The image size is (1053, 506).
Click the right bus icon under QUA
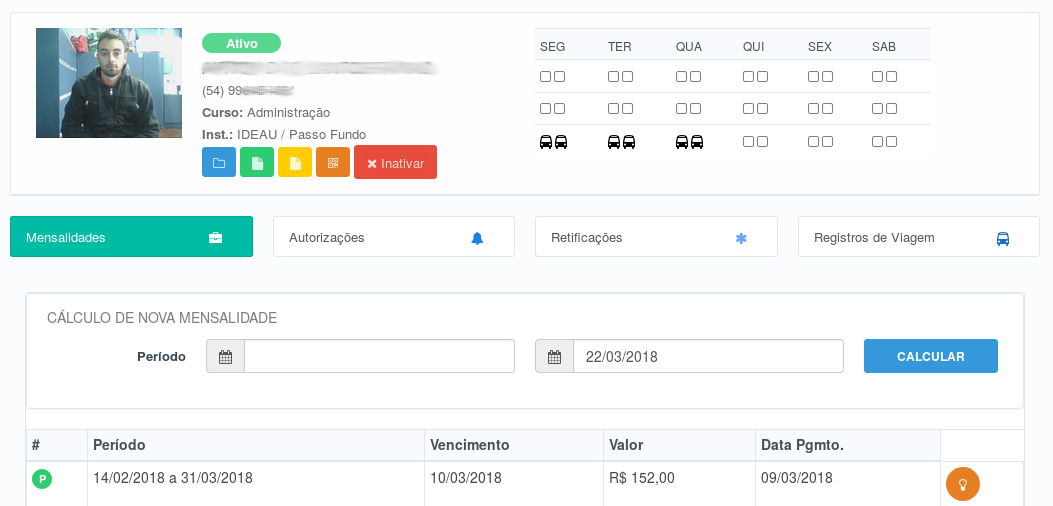696,142
